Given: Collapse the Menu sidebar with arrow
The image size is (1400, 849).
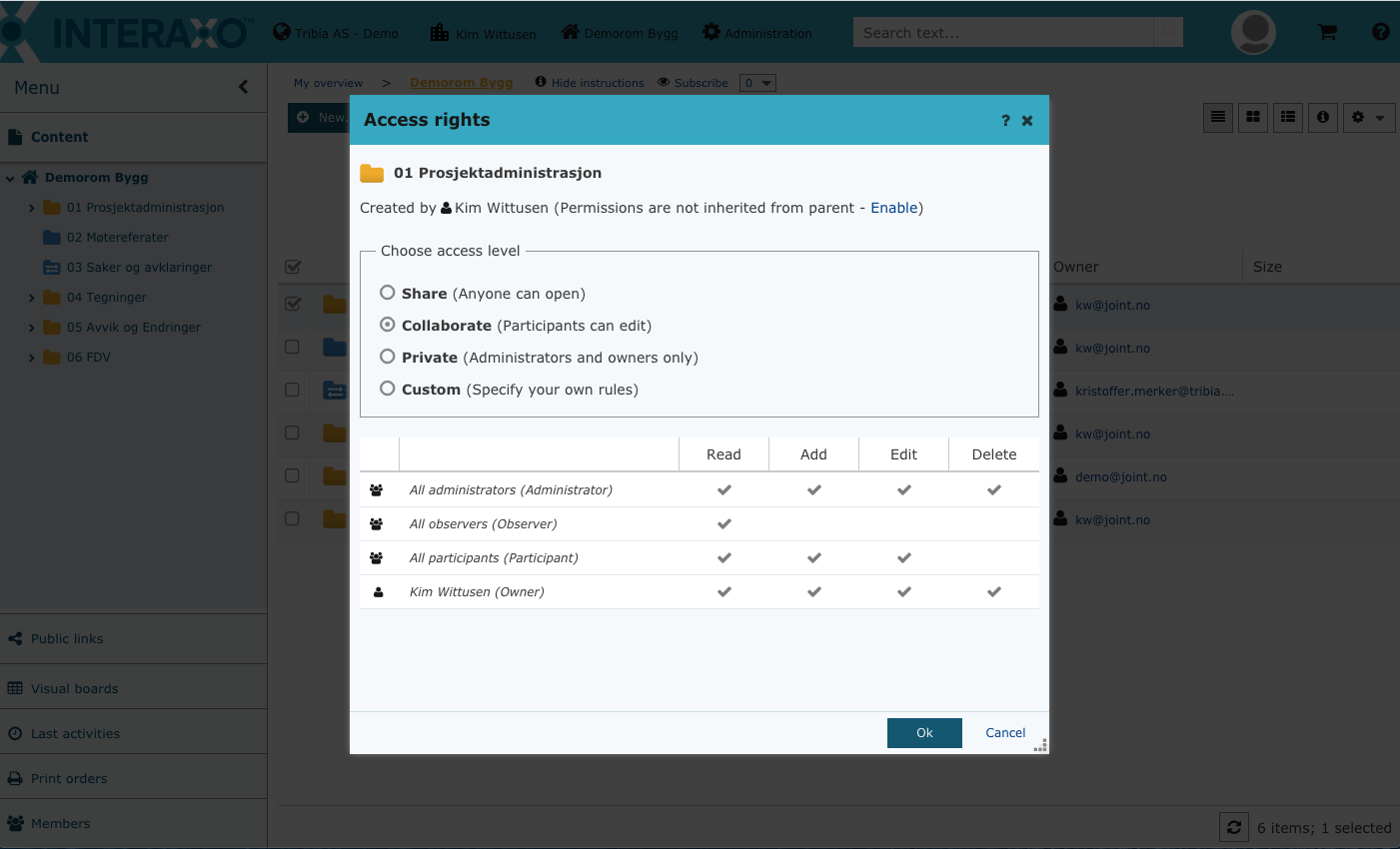Looking at the screenshot, I should tap(243, 88).
